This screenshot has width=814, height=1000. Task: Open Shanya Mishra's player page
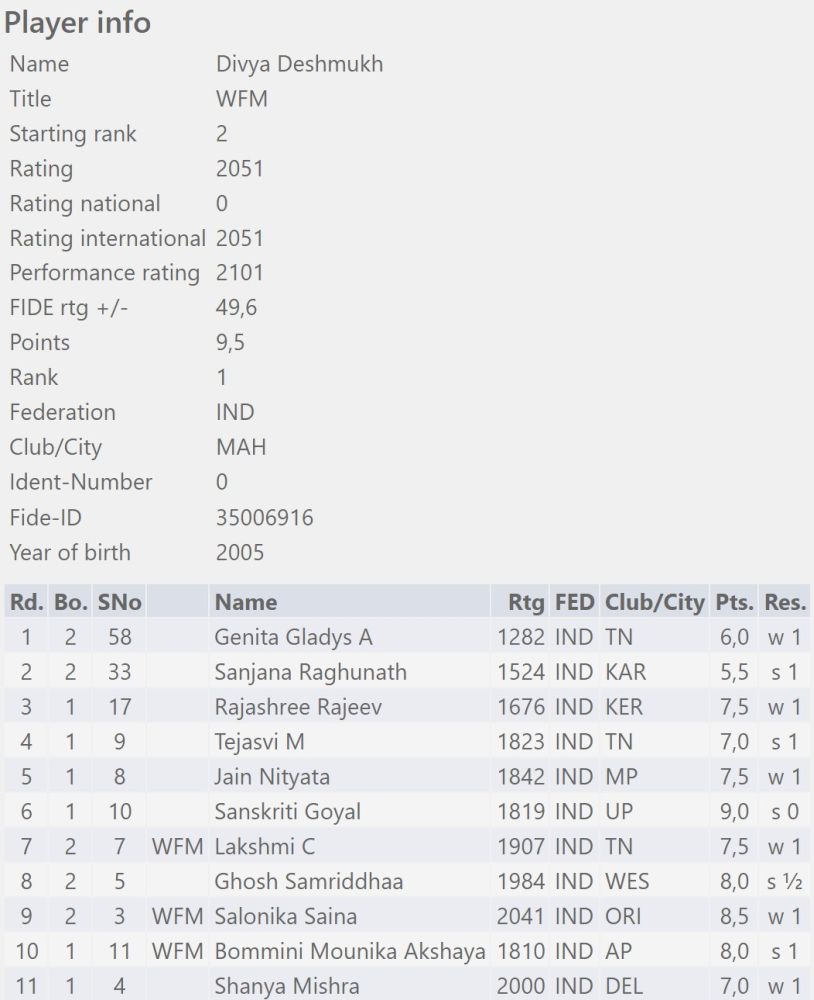coord(286,986)
